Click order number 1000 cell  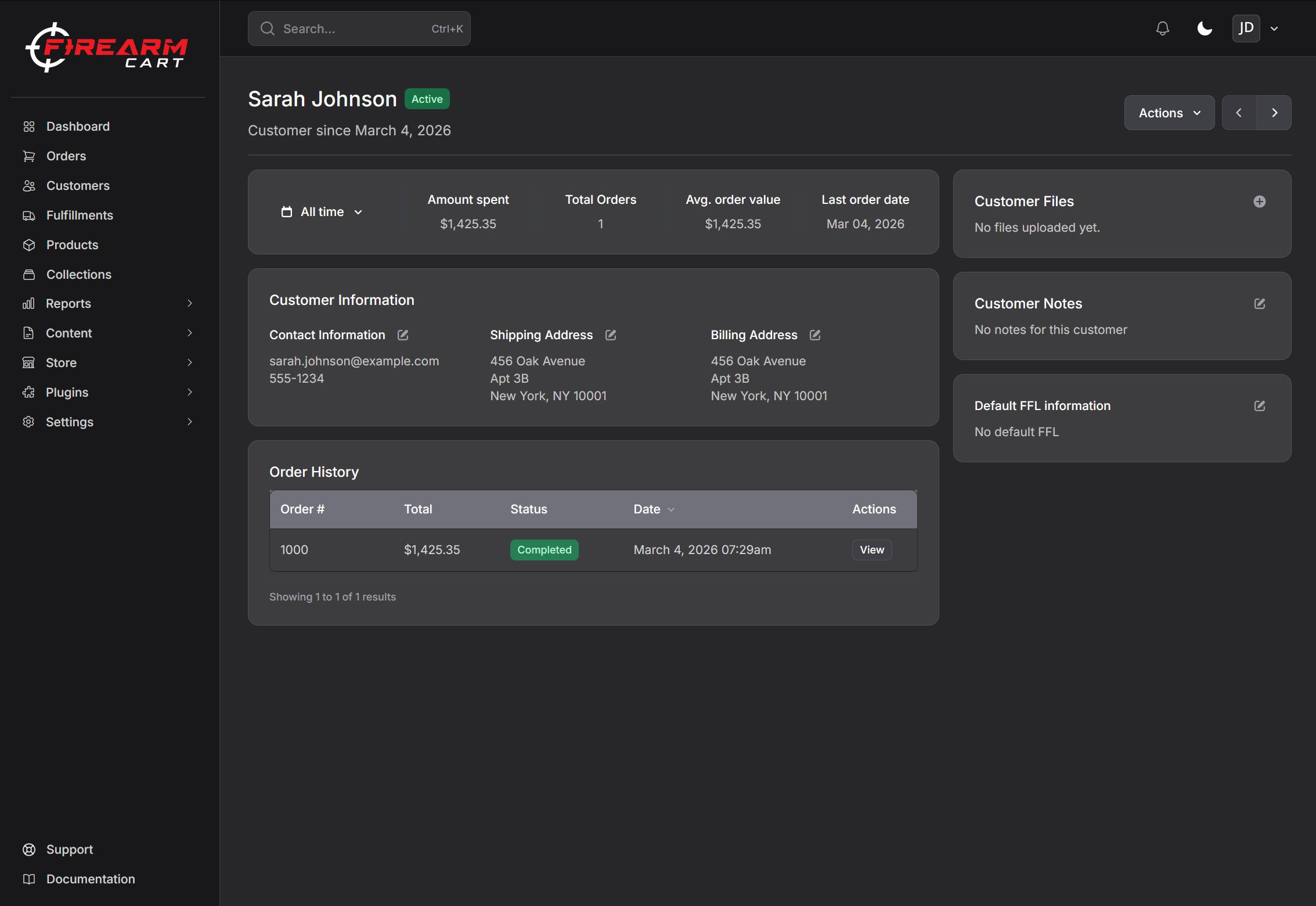click(294, 550)
